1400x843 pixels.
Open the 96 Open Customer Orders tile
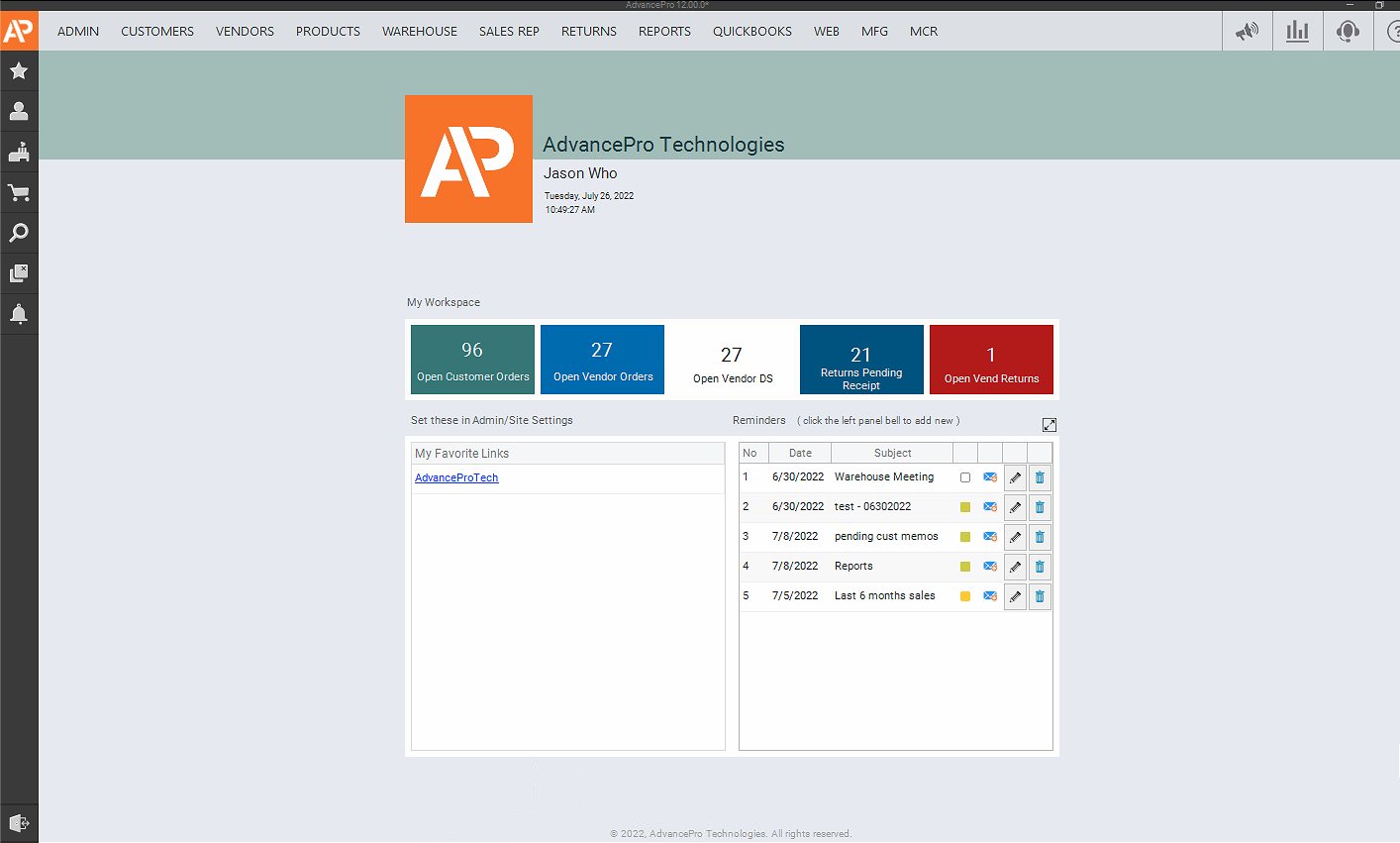[x=472, y=360]
